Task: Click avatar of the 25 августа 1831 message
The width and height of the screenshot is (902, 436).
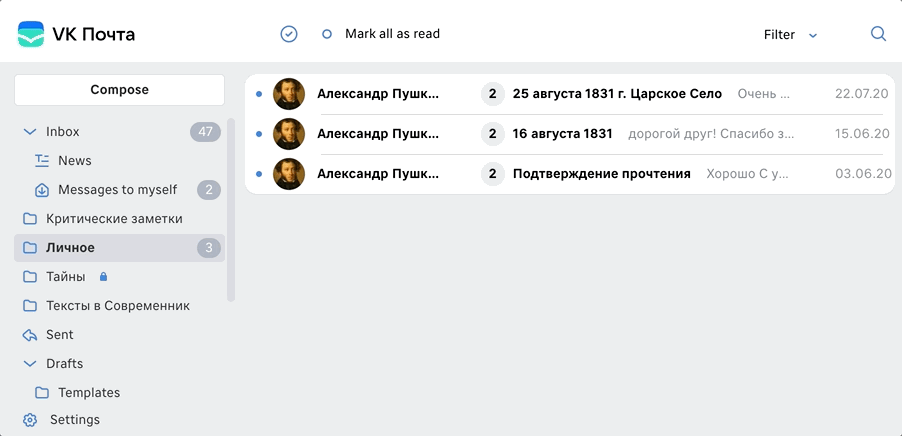Action: pos(289,94)
